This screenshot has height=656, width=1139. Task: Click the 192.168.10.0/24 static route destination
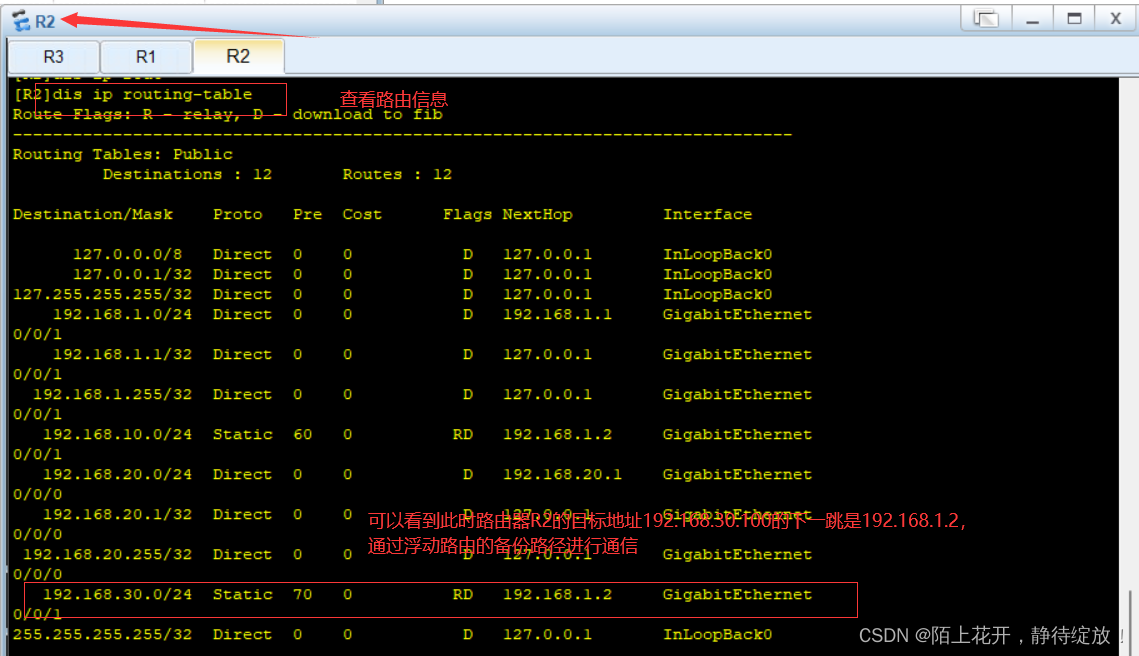[118, 434]
